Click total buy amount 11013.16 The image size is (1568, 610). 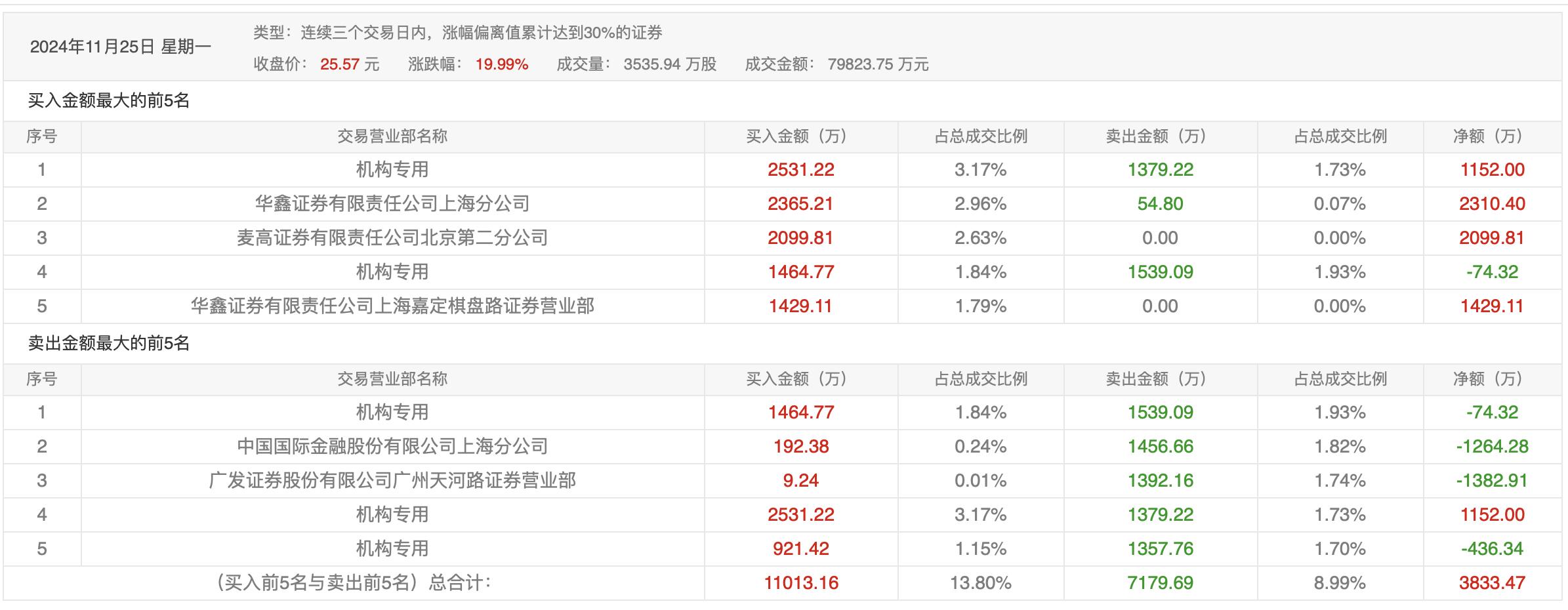801,583
